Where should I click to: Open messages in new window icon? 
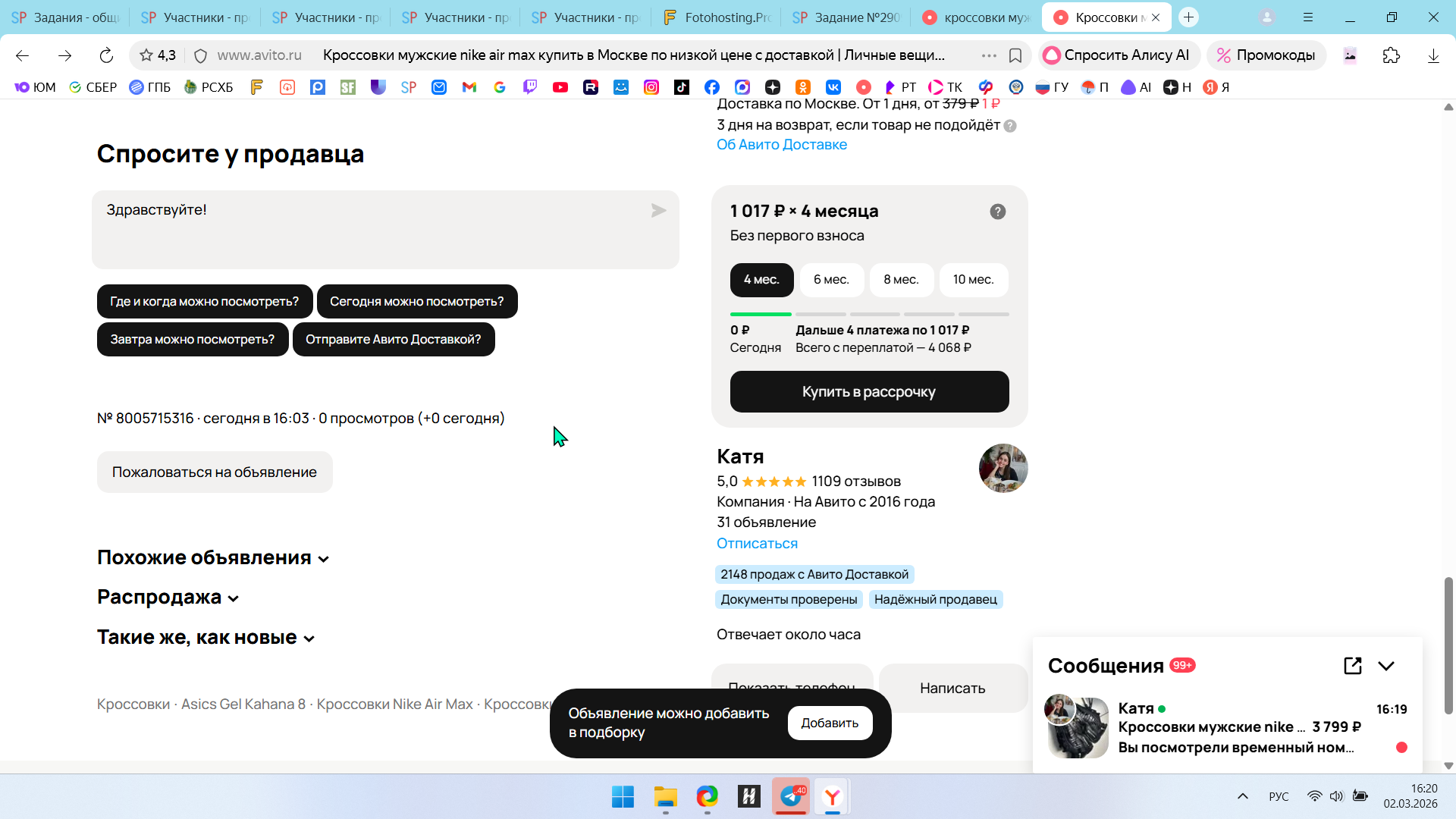1352,666
